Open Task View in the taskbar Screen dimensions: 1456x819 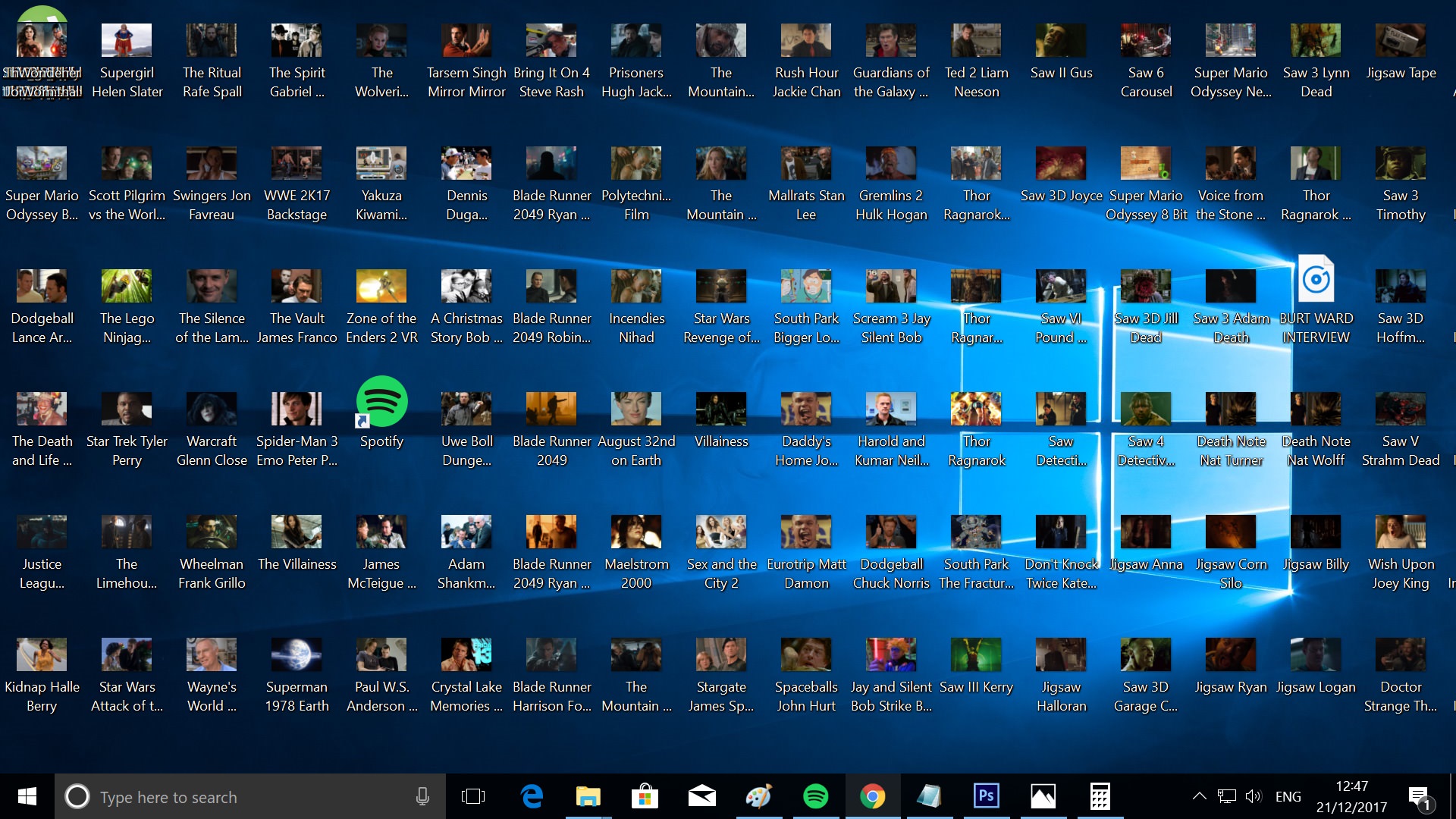tap(473, 796)
